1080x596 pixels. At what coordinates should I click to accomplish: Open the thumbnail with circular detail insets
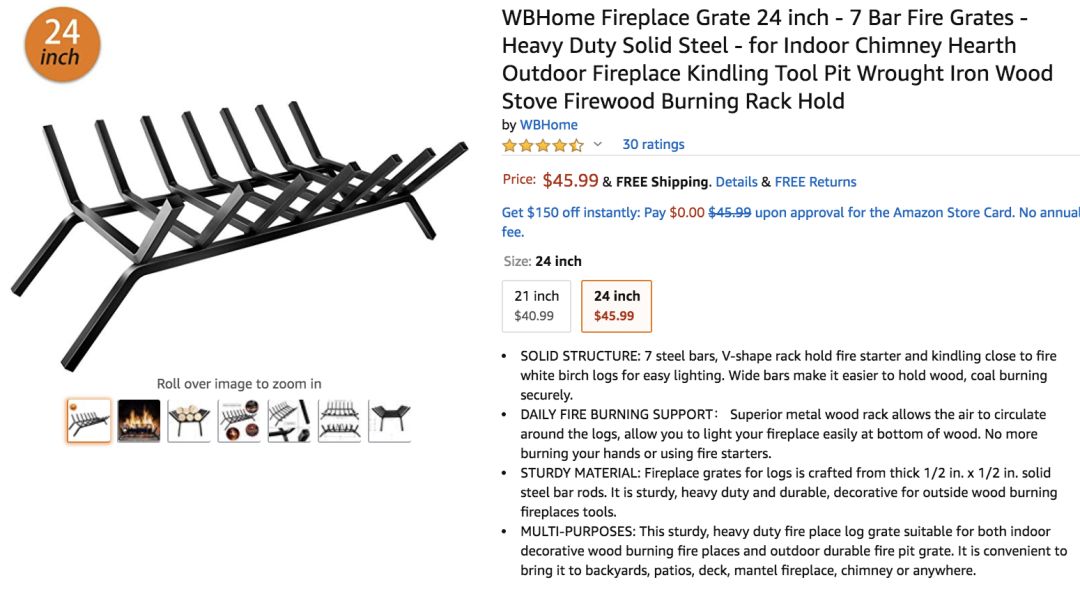(x=239, y=420)
